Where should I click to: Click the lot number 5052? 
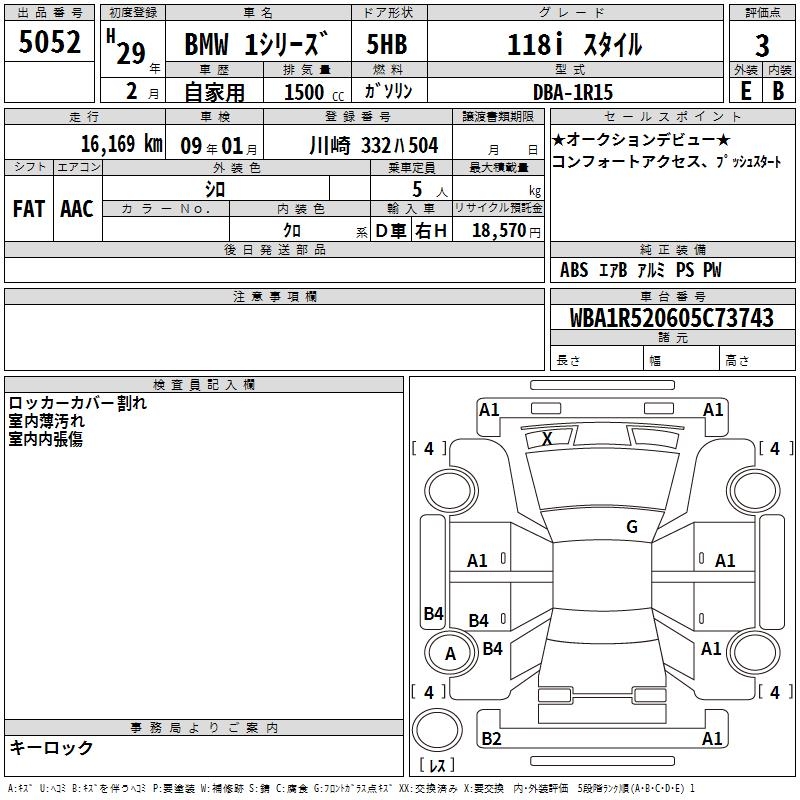coord(50,44)
